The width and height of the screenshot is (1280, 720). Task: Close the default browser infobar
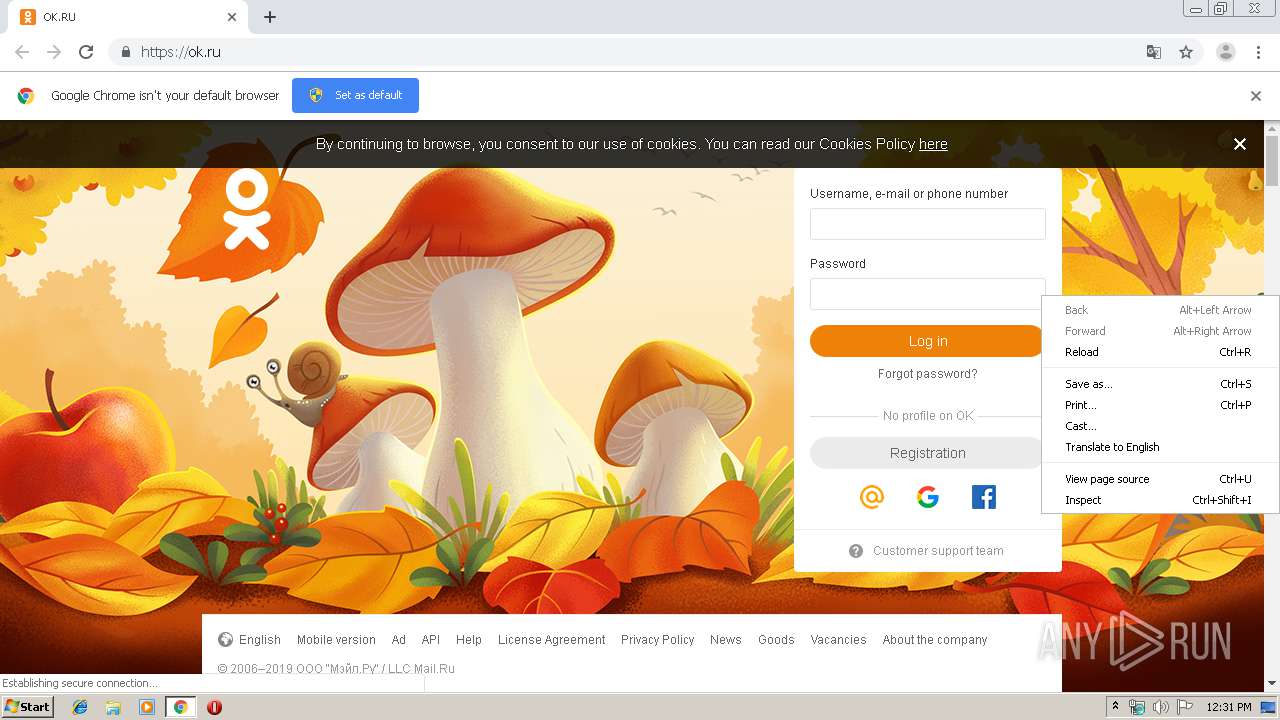1256,96
